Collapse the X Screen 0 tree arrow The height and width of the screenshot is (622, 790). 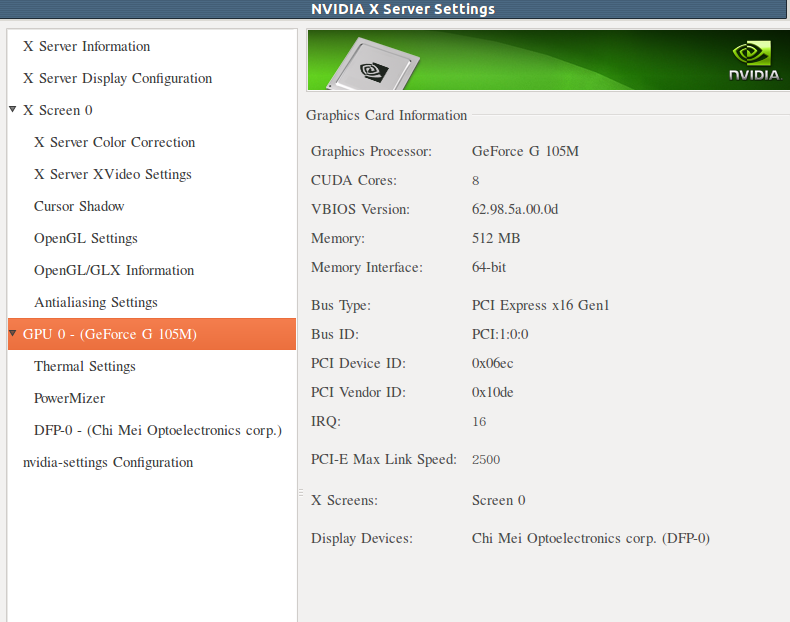[13, 109]
